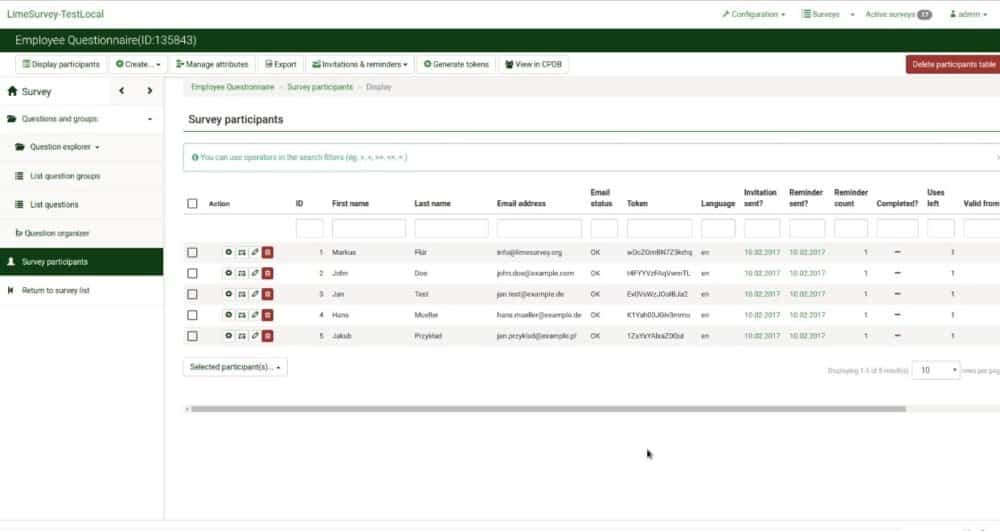Expand the Selected participant(s) dropdown
This screenshot has height=531, width=1000.
235,367
